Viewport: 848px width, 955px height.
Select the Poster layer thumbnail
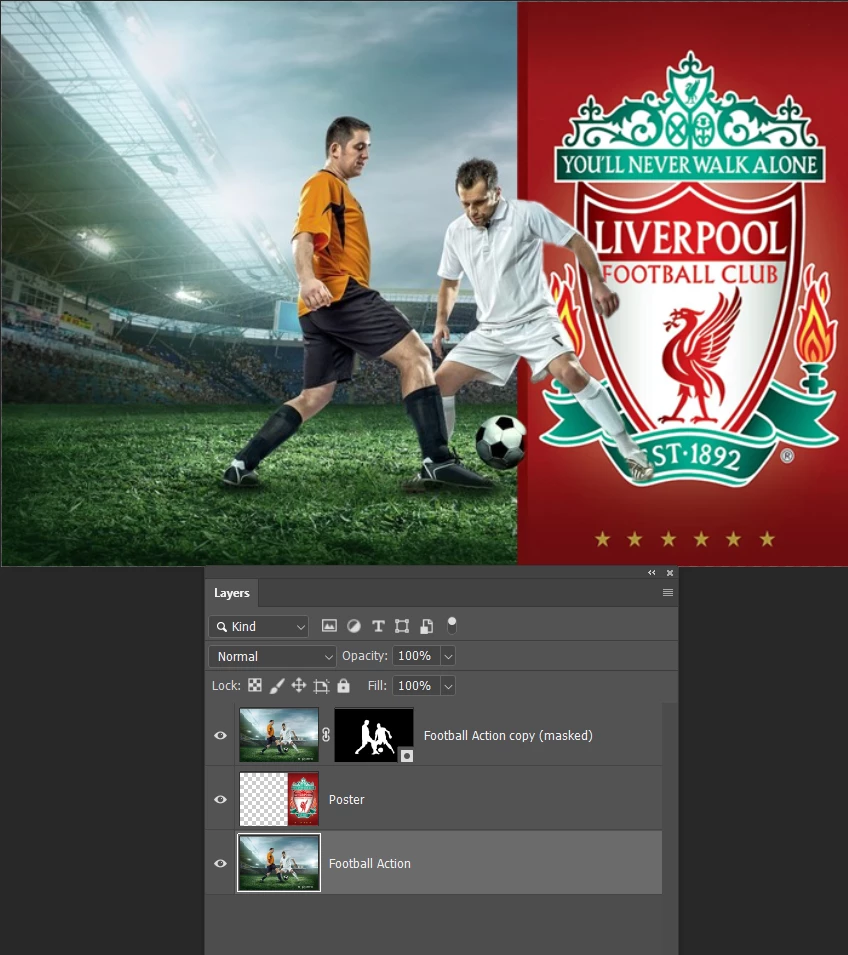point(279,798)
